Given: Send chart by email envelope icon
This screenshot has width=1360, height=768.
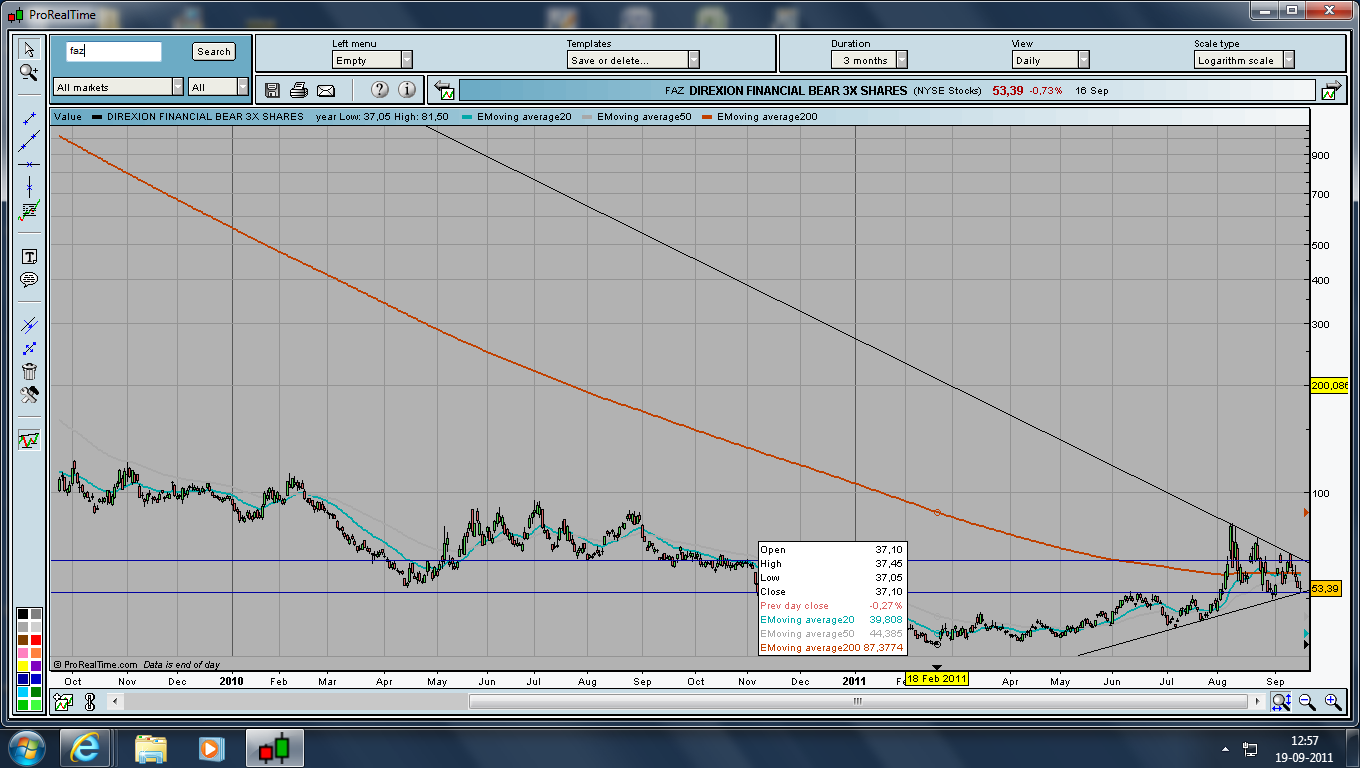Looking at the screenshot, I should pos(325,90).
